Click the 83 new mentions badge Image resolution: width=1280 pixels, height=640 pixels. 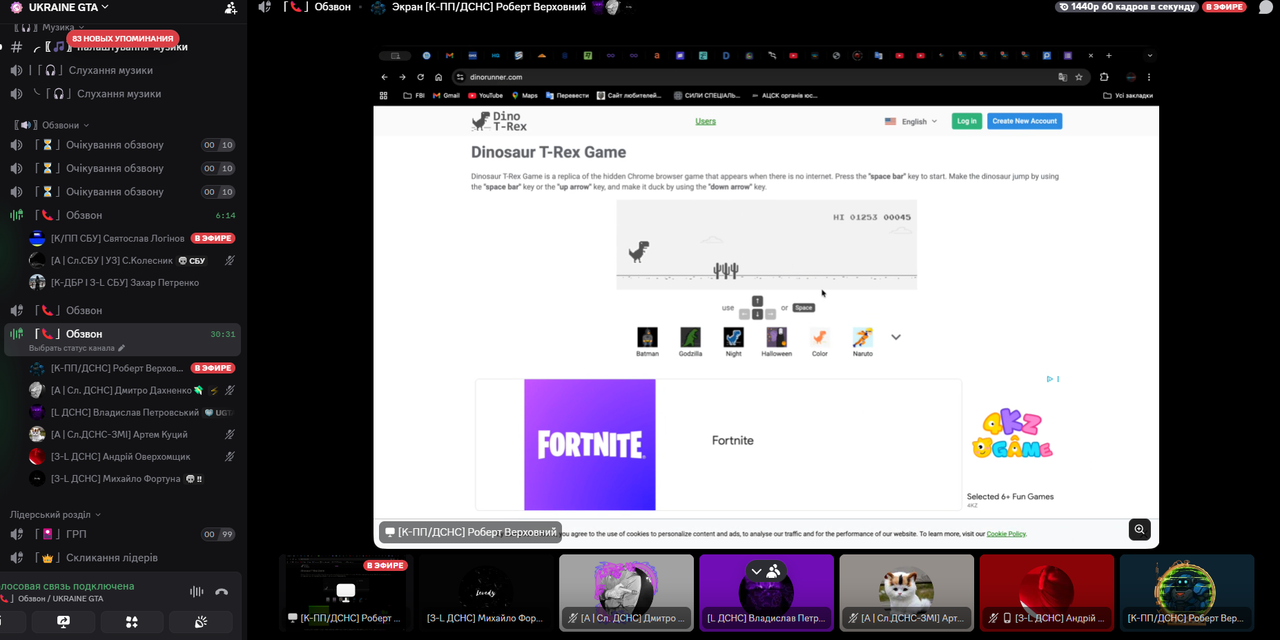pyautogui.click(x=123, y=38)
